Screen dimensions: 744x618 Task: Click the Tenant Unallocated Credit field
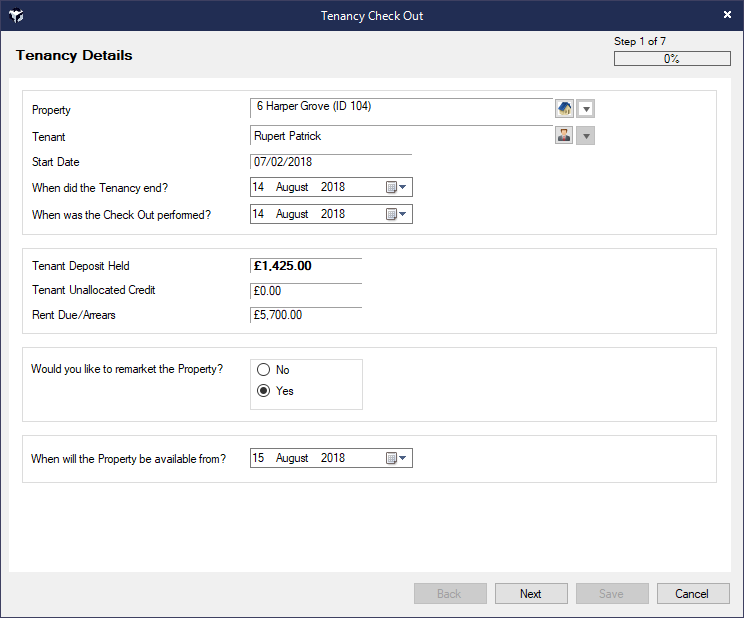point(305,291)
